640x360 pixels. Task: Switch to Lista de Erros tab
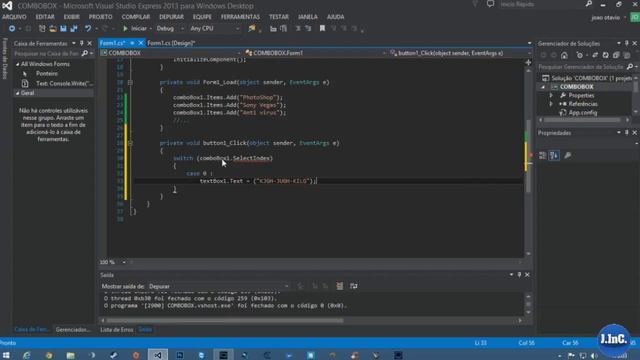pos(117,329)
